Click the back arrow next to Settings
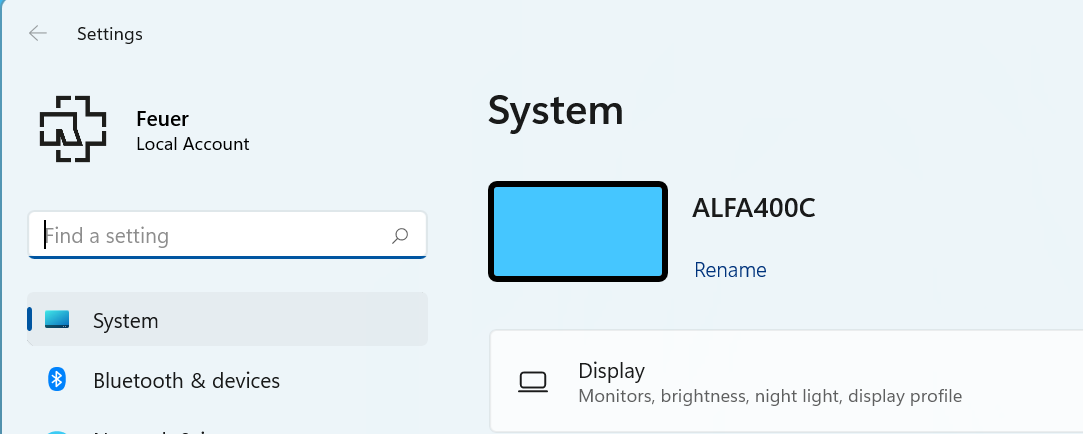Viewport: 1083px width, 434px height. (37, 33)
